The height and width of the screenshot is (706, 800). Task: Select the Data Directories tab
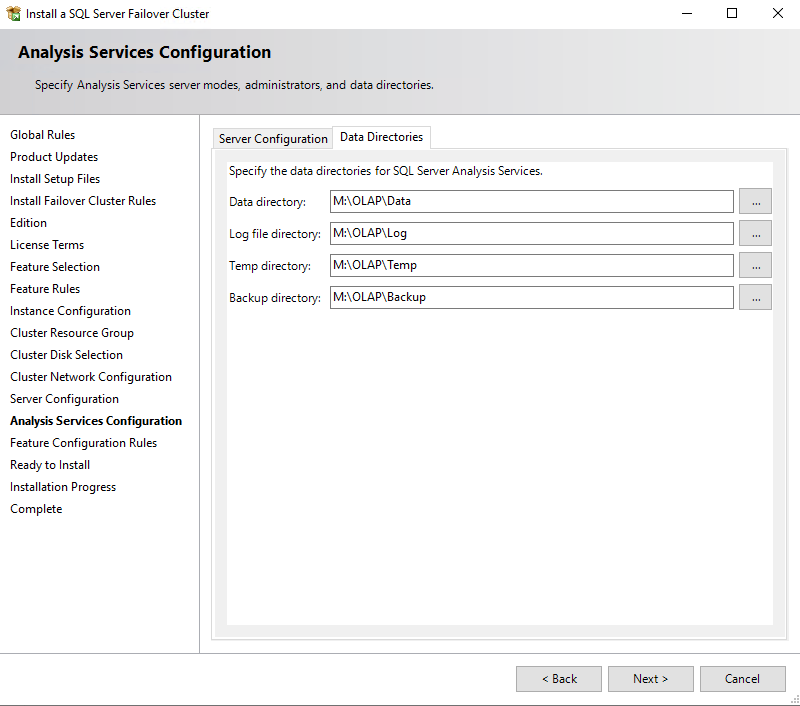(x=381, y=137)
